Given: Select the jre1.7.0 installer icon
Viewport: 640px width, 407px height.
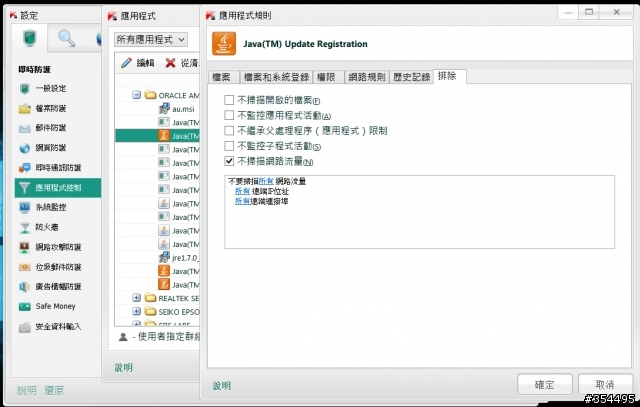Looking at the screenshot, I should coord(164,258).
